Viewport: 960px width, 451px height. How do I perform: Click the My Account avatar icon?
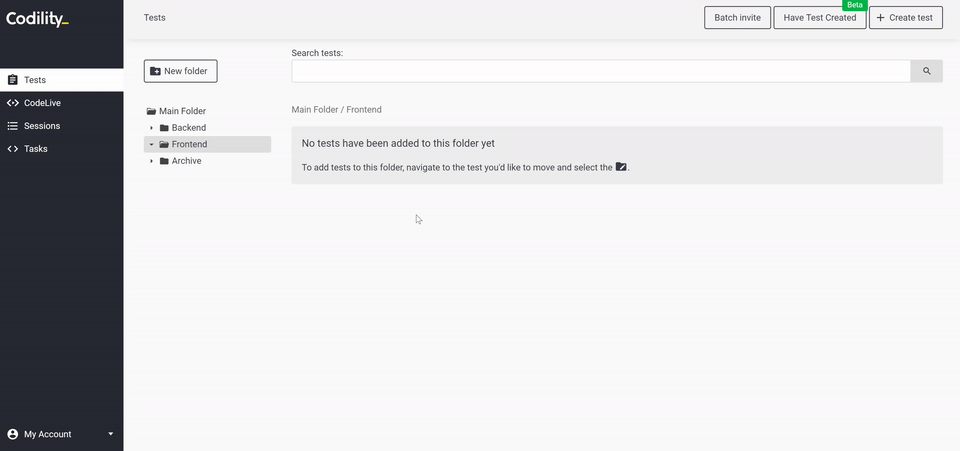coord(12,434)
